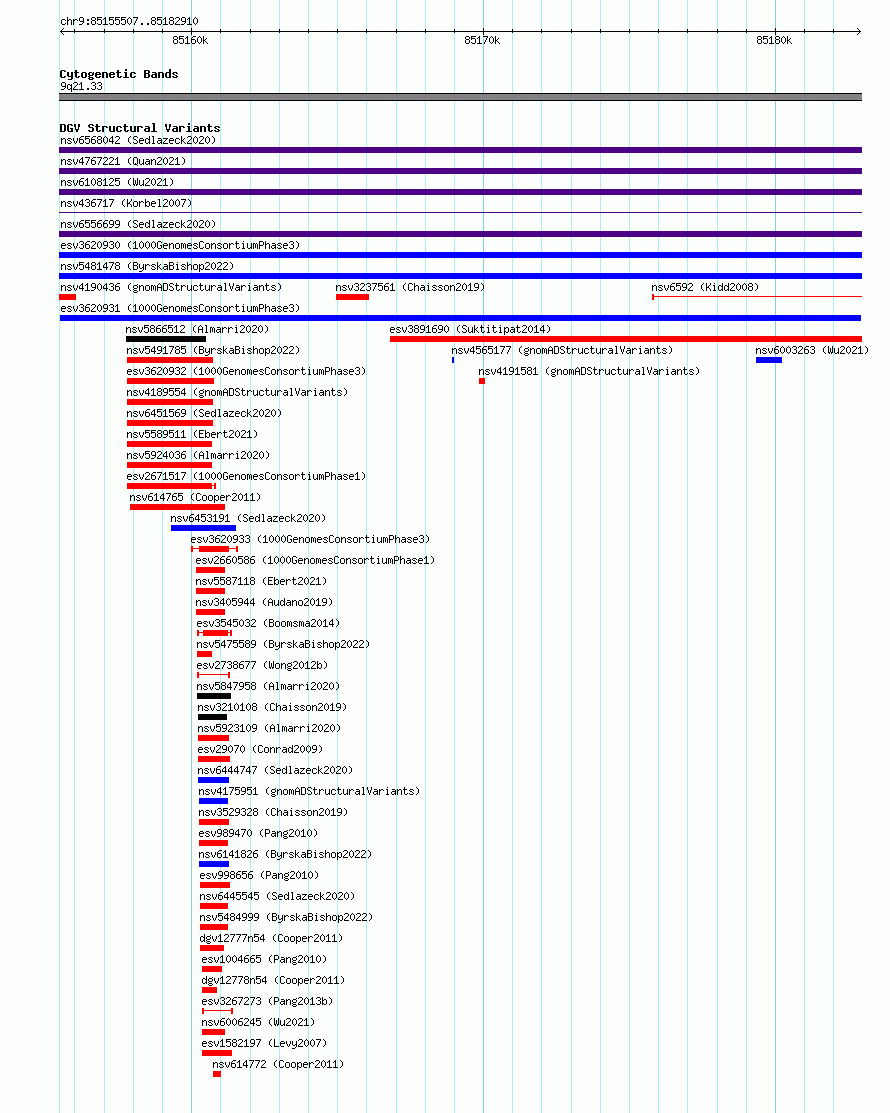Screen dimensions: 890x1113
Task: Select nsv614765 (Cooper2011) label
Action: point(195,498)
